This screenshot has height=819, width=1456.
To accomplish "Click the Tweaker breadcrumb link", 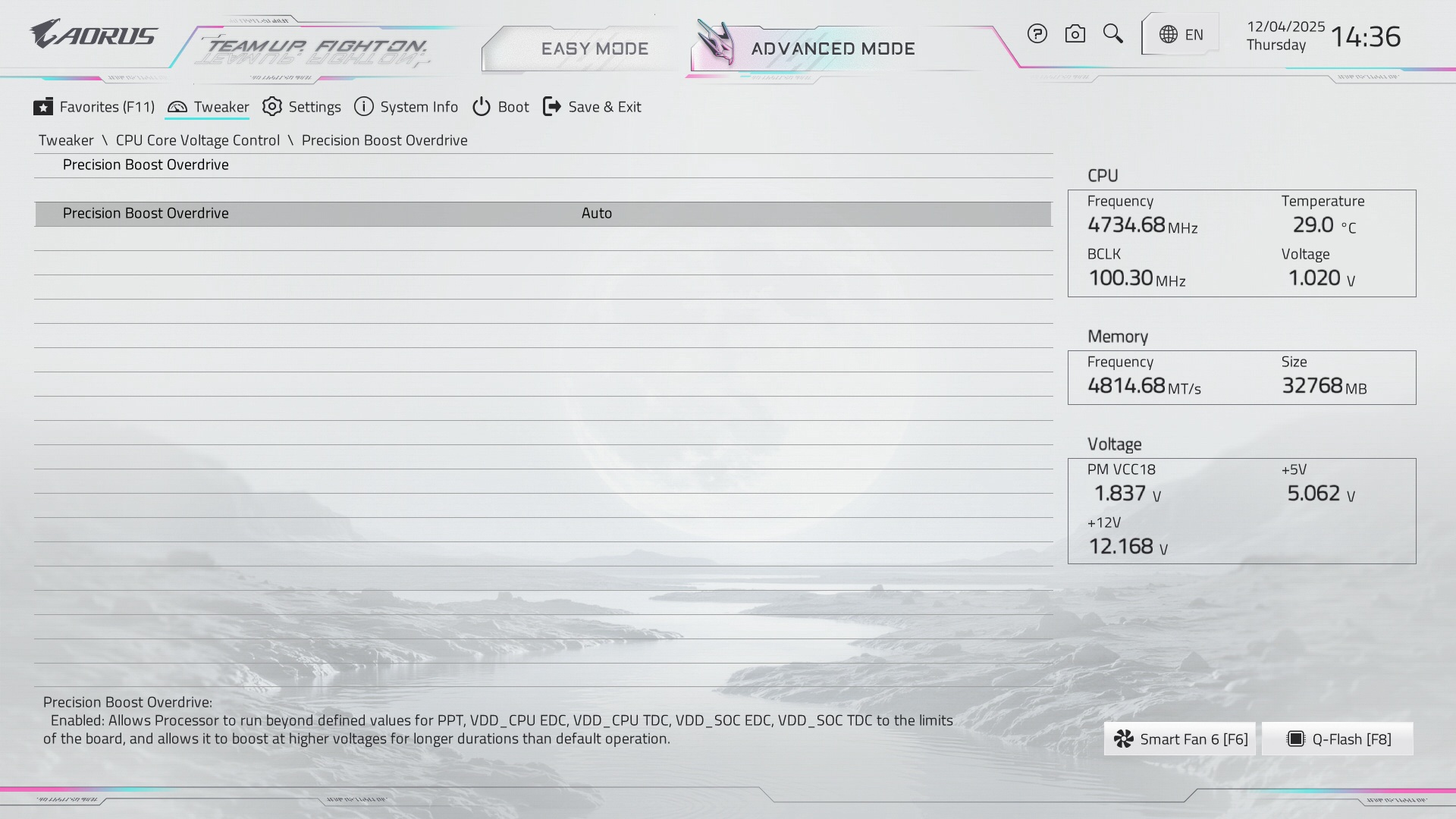I will [66, 140].
